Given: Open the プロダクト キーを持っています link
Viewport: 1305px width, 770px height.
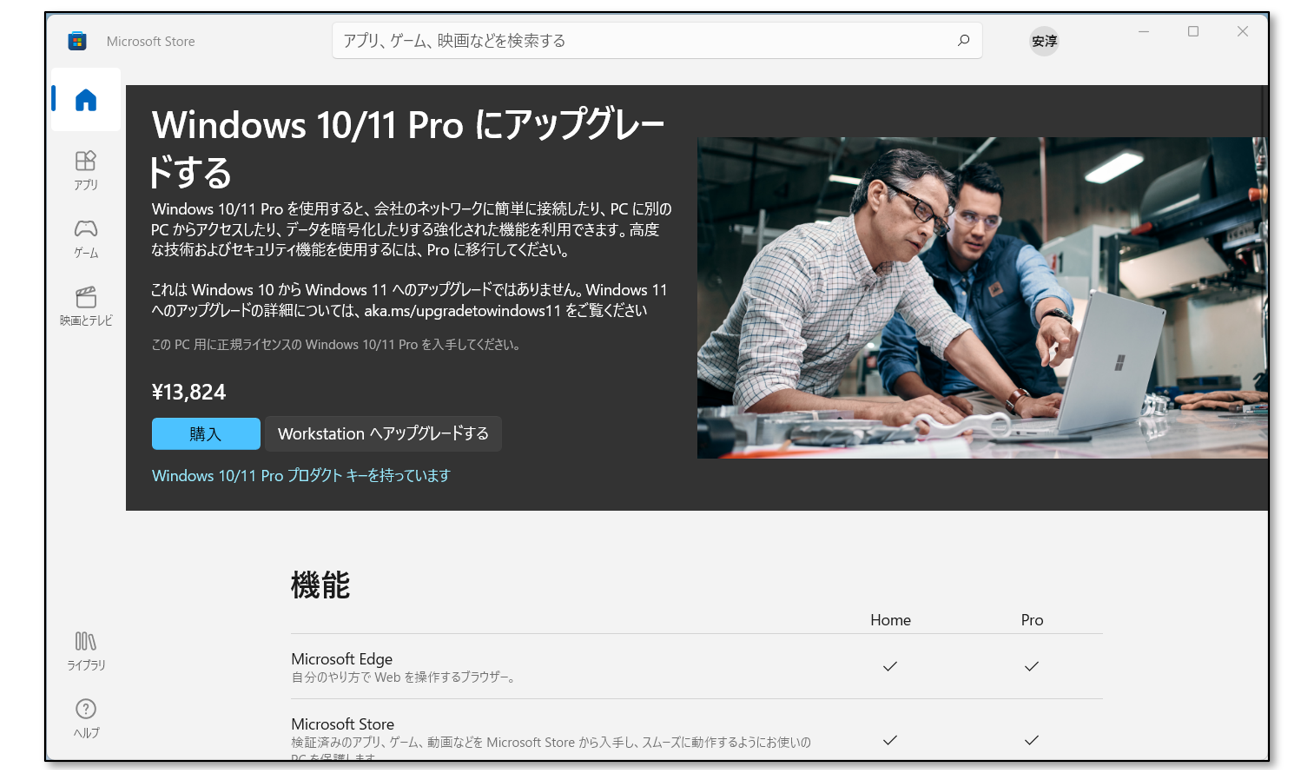Looking at the screenshot, I should 301,475.
